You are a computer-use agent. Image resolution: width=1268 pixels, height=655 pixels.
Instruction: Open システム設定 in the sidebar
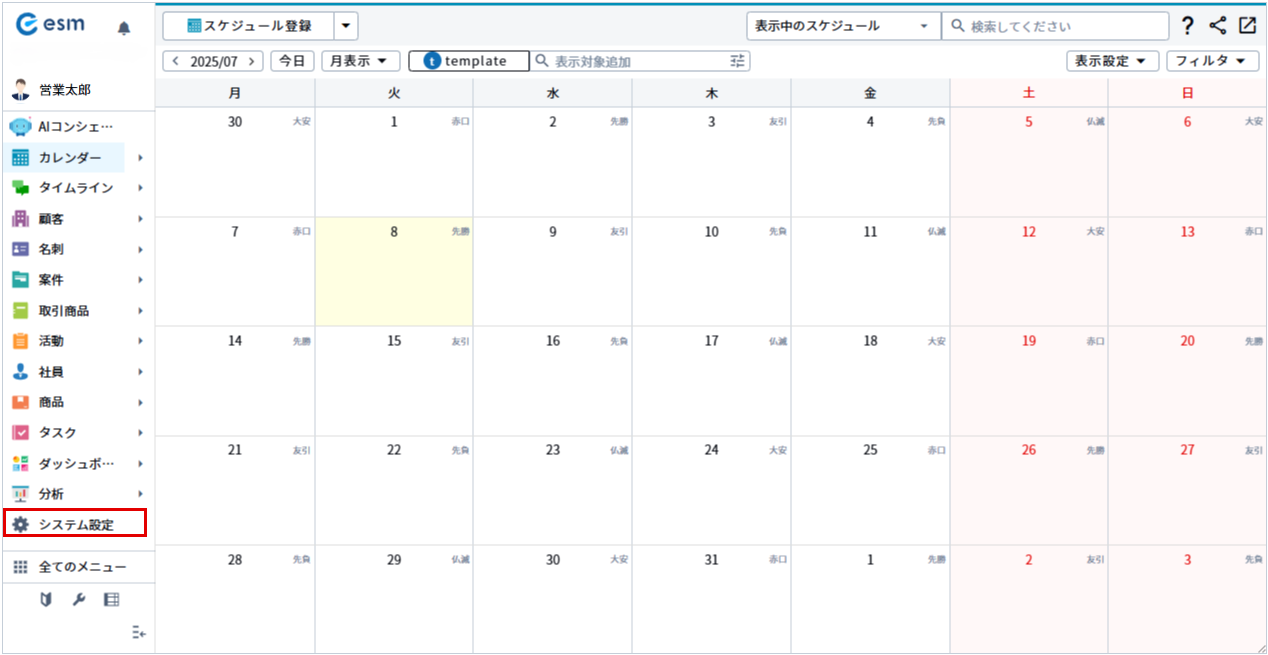[x=76, y=524]
